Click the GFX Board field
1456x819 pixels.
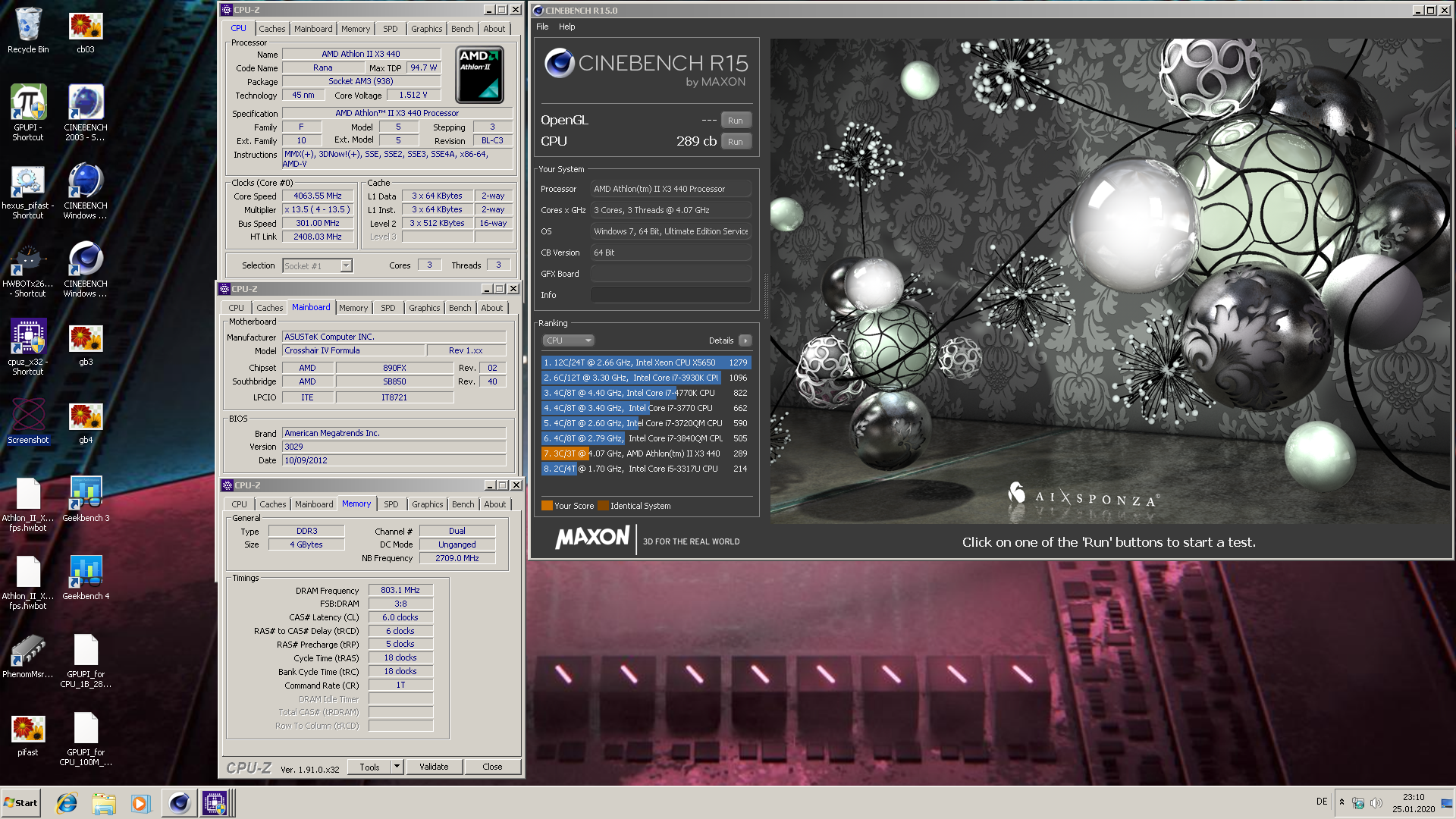[671, 274]
